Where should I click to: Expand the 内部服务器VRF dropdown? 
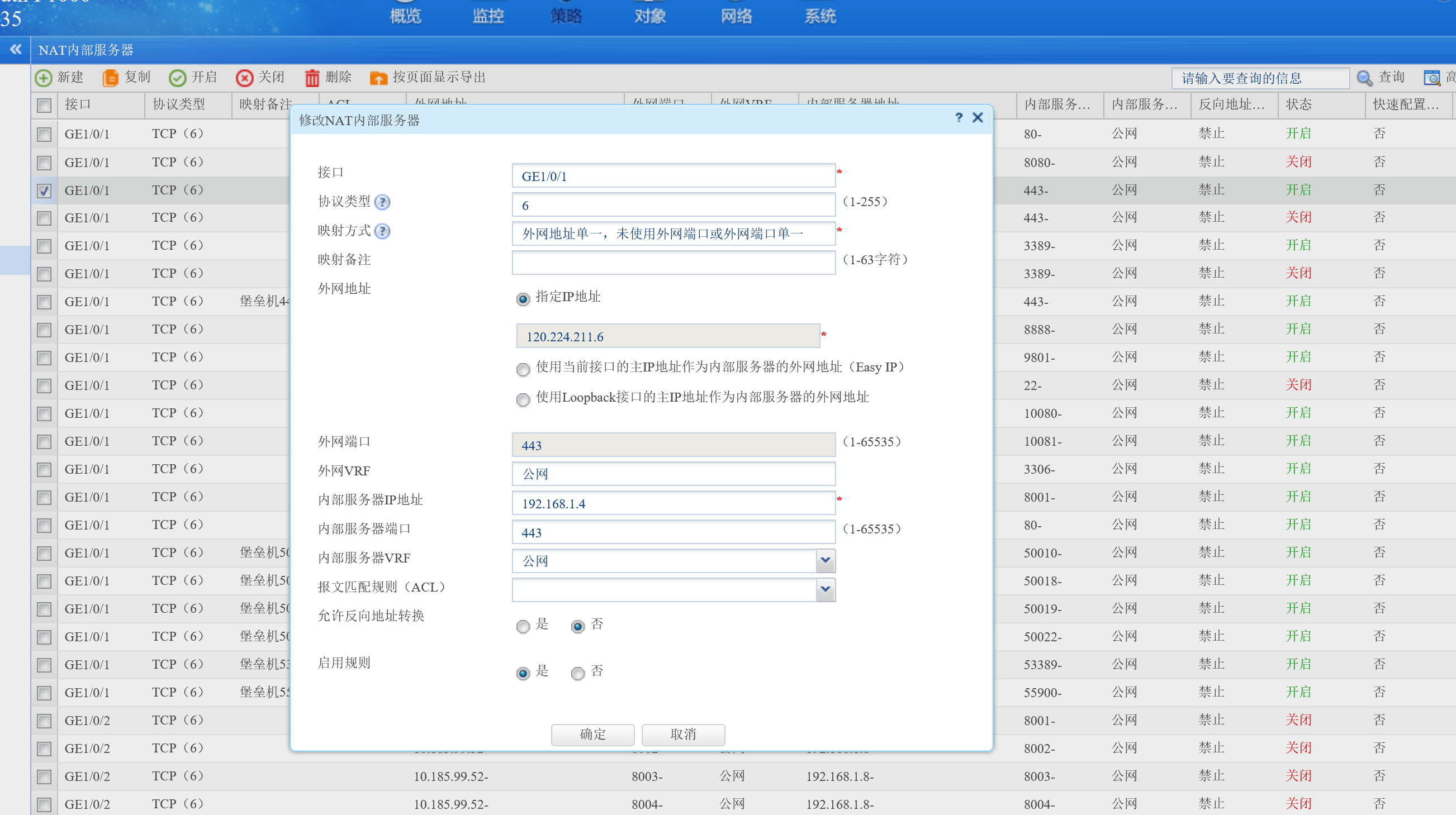(825, 560)
